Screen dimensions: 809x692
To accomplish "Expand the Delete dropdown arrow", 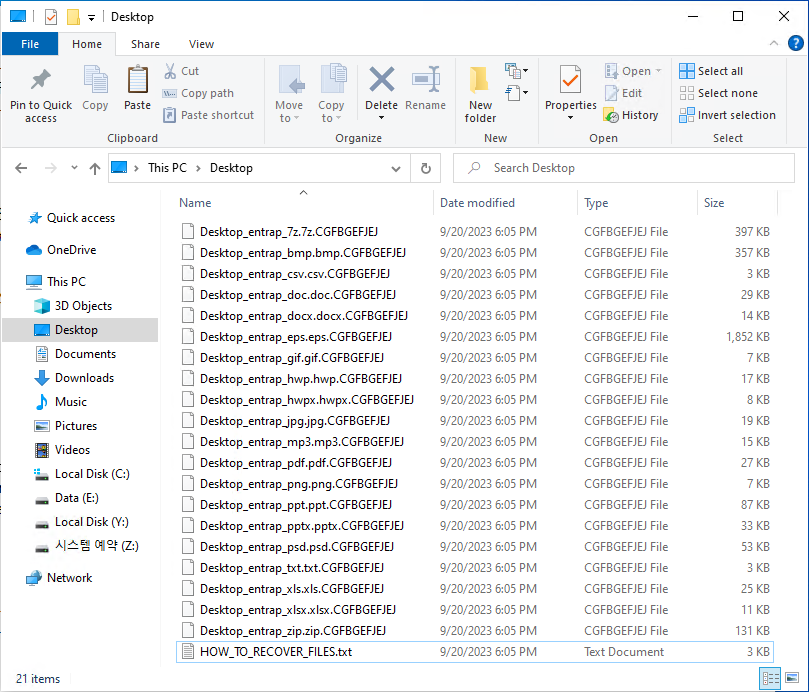I will pyautogui.click(x=381, y=118).
